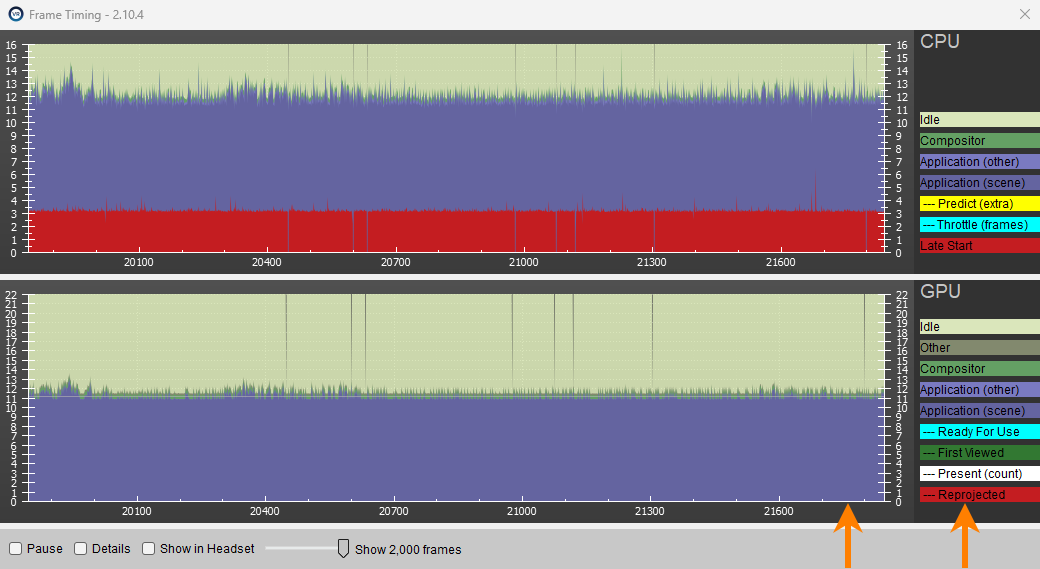Click the SteamVR icon in title bar
1040x569 pixels.
(15, 14)
